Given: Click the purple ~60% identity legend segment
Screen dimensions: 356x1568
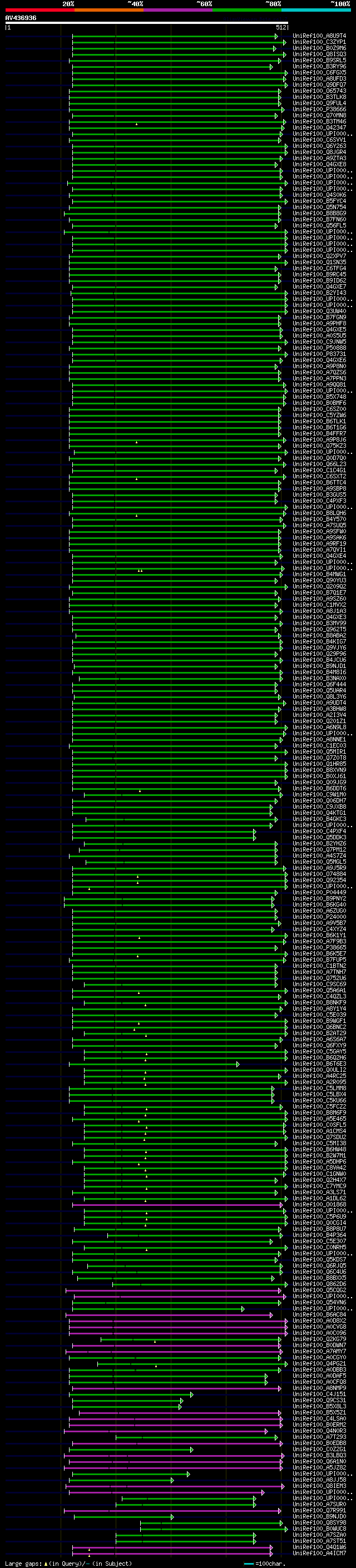Looking at the screenshot, I should pos(179,10).
